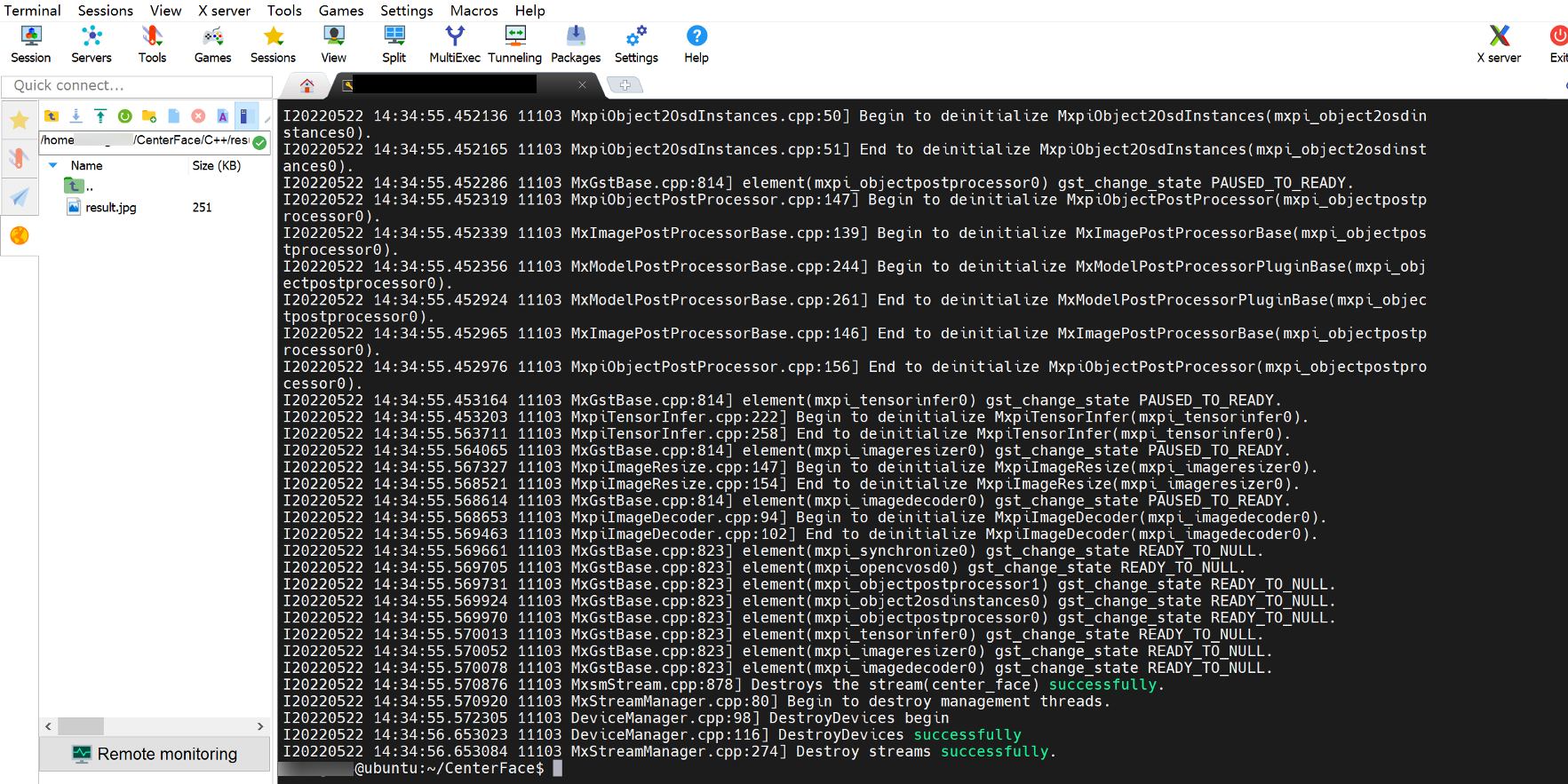Click the left arrow of file list scrollbar
The height and width of the screenshot is (784, 1568).
pos(48,726)
